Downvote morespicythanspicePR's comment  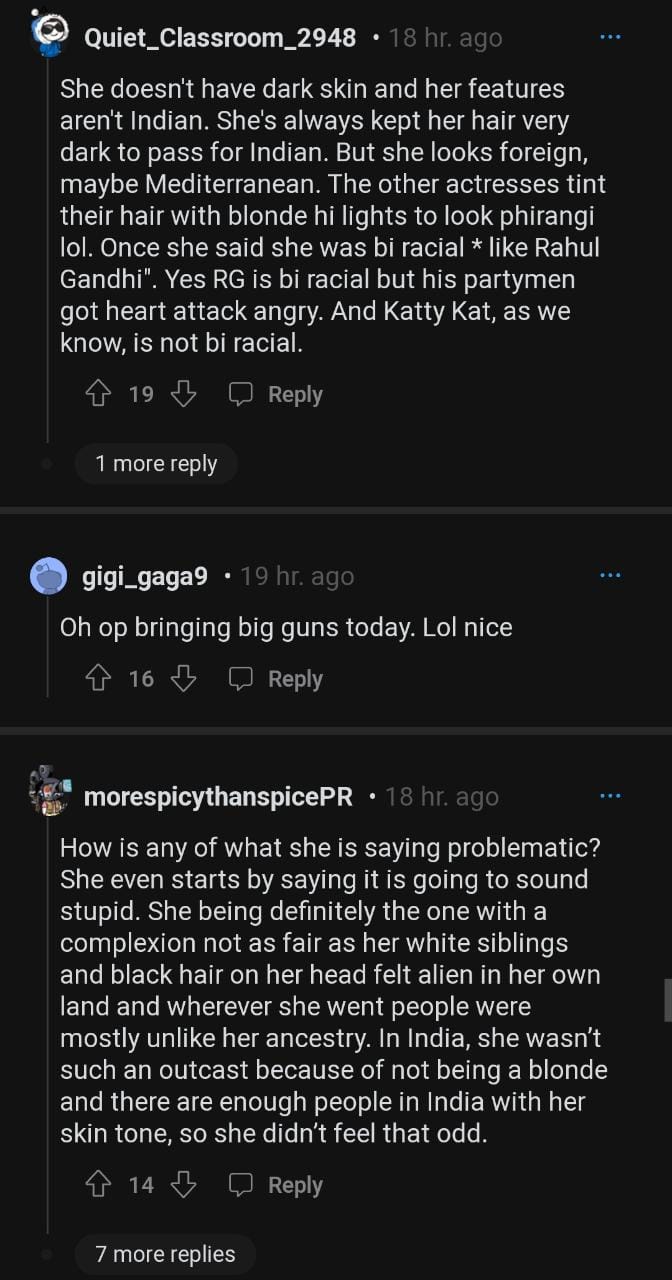tap(183, 1185)
